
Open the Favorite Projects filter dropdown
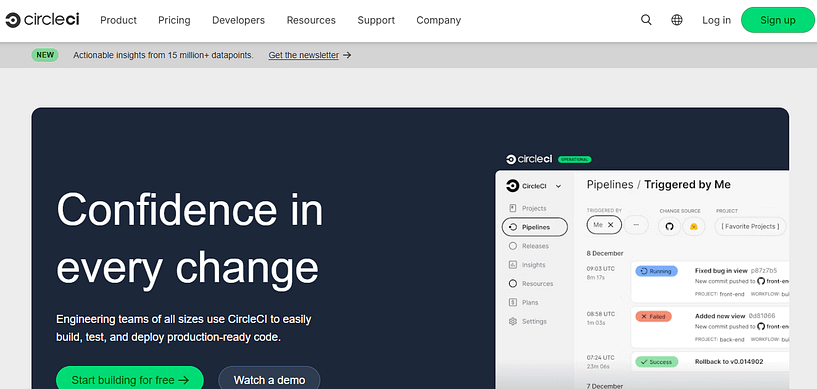click(x=750, y=226)
